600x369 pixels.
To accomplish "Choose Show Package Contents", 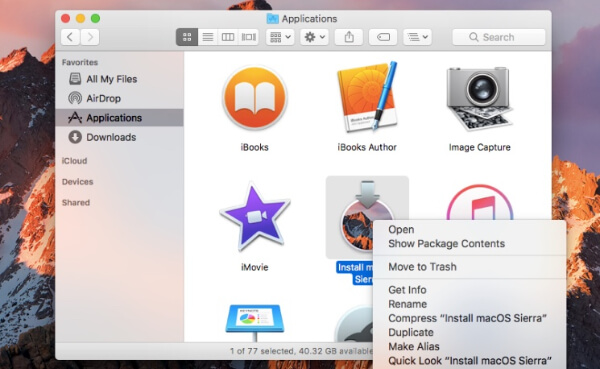I will tap(470, 244).
